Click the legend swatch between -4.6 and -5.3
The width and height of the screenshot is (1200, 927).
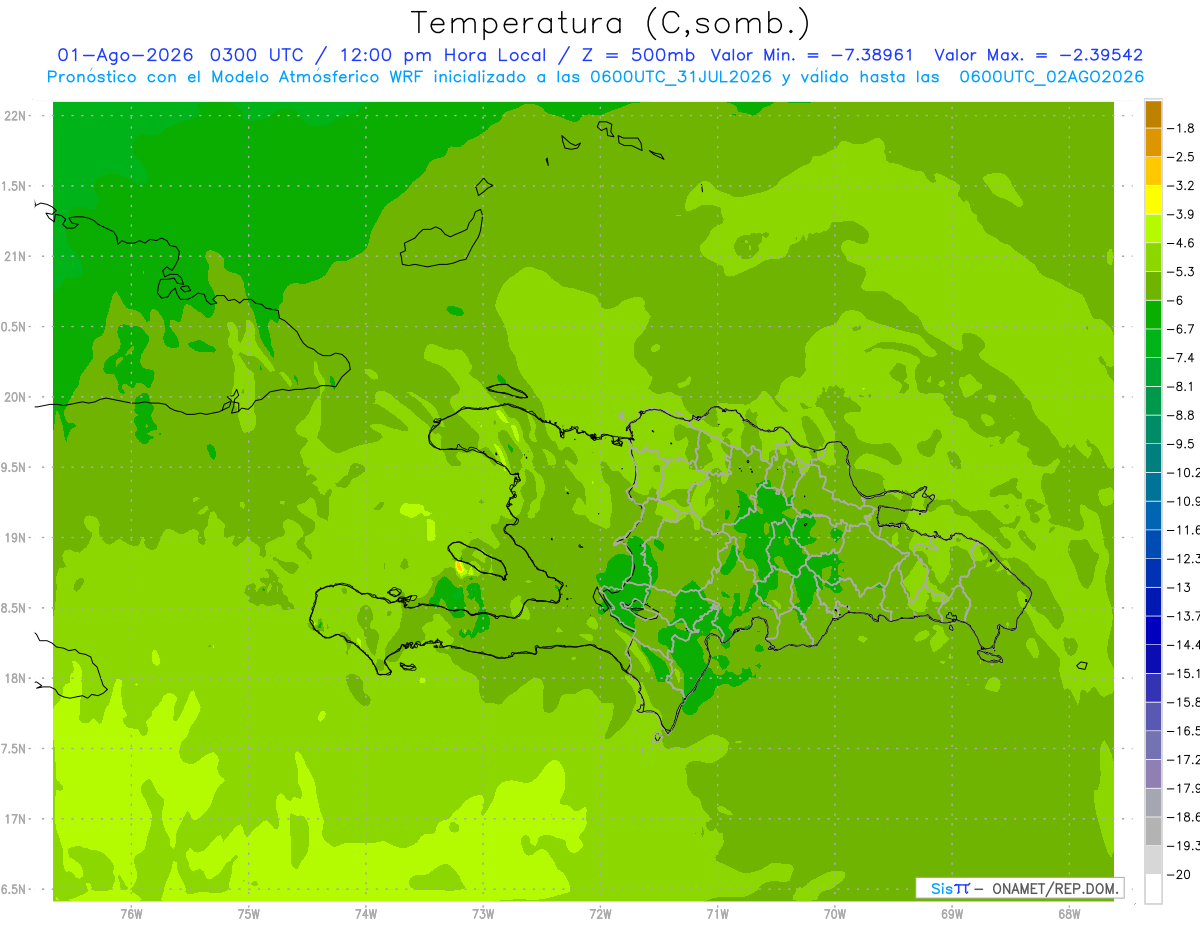coord(1153,257)
